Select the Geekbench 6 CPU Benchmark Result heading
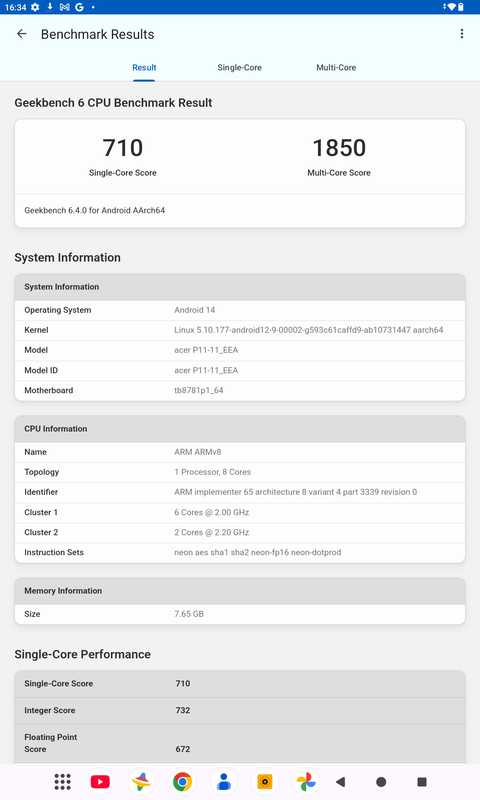 pyautogui.click(x=113, y=103)
